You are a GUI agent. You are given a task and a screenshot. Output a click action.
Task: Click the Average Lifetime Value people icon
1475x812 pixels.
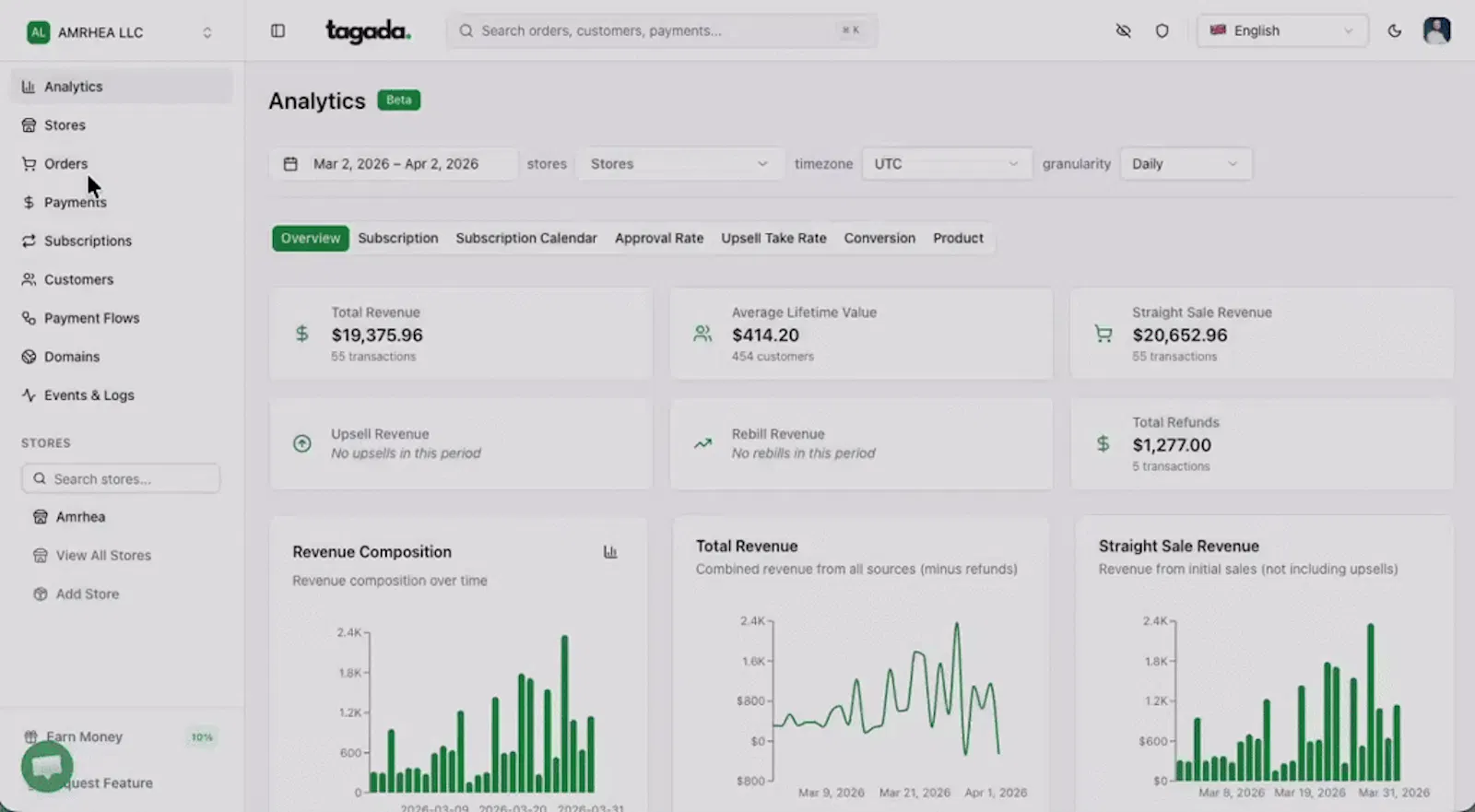(702, 334)
